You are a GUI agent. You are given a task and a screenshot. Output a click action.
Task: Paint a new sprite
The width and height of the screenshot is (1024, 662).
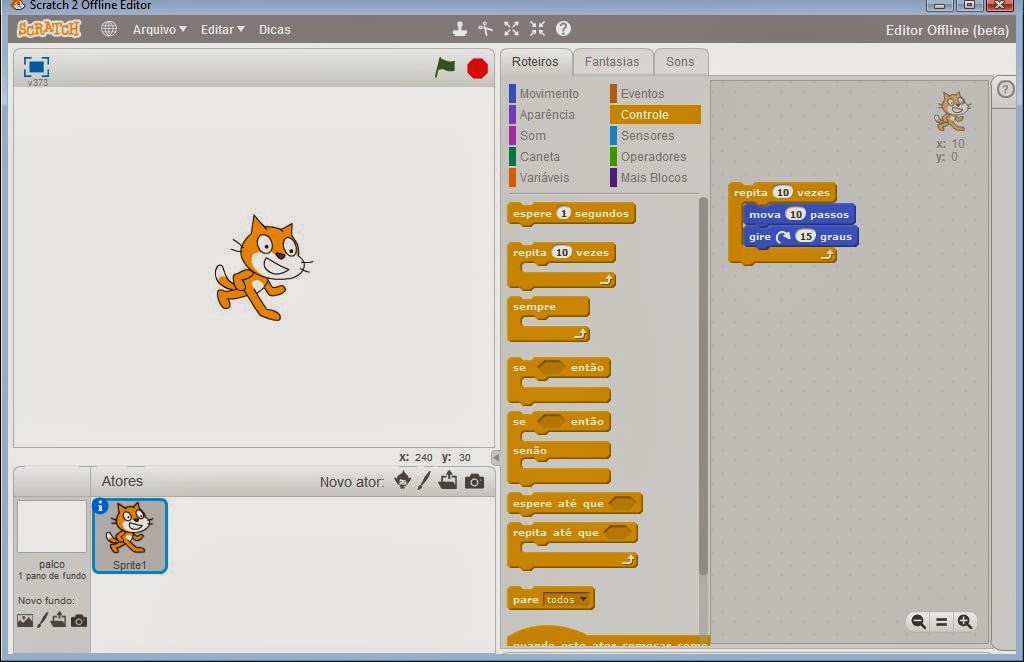[424, 481]
